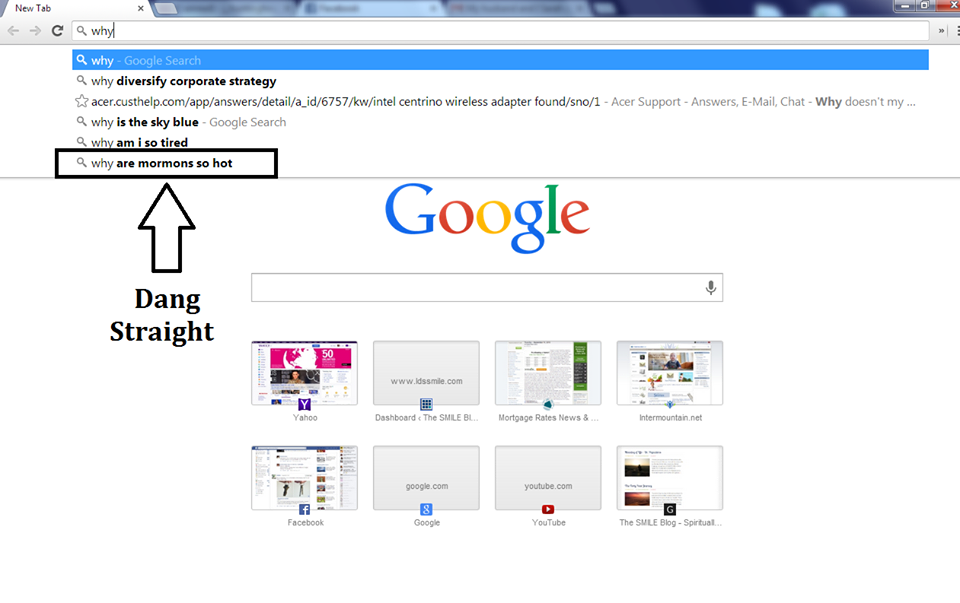Maximize the browser window

pos(924,6)
